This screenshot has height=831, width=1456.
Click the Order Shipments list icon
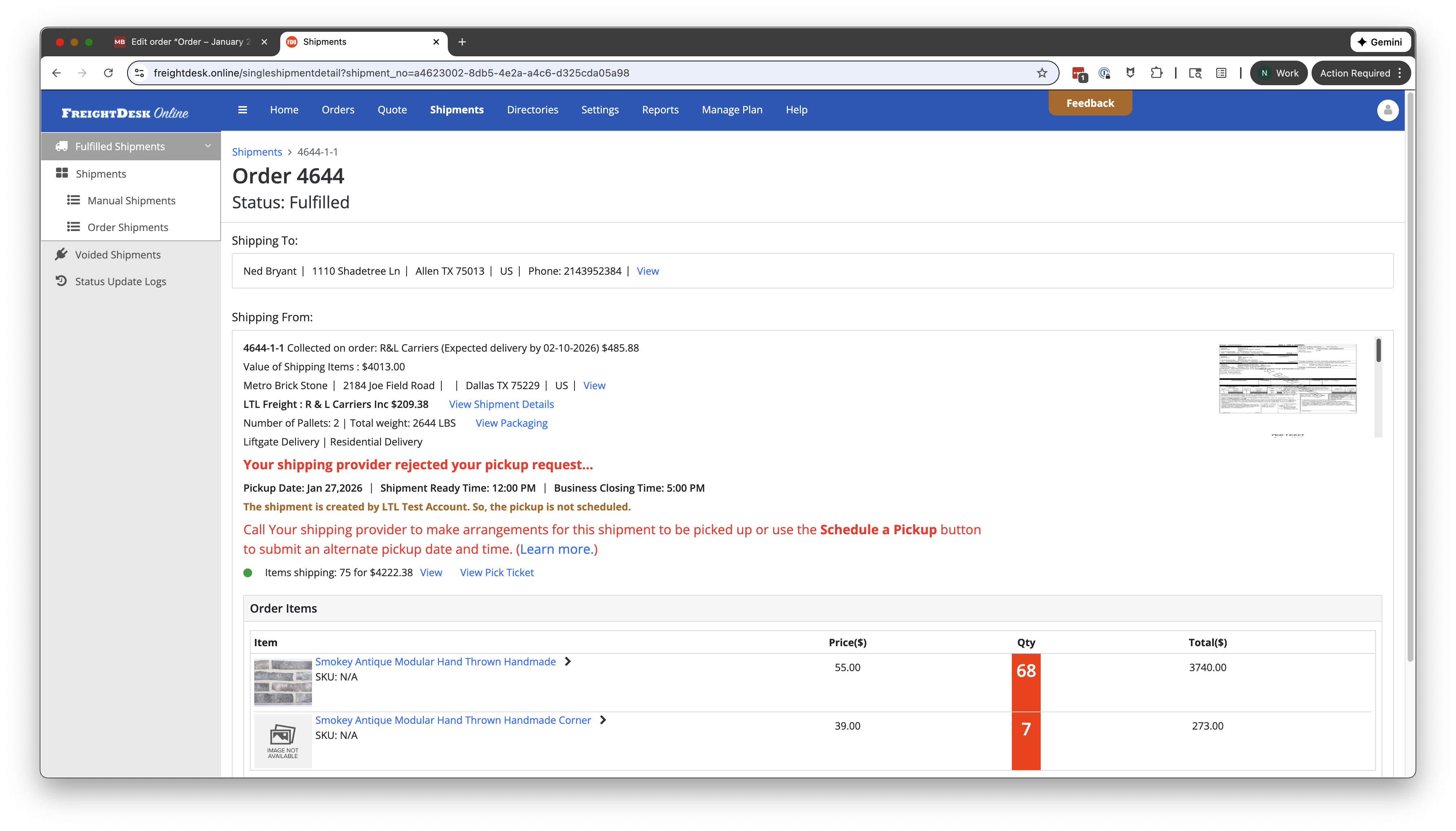pos(74,227)
